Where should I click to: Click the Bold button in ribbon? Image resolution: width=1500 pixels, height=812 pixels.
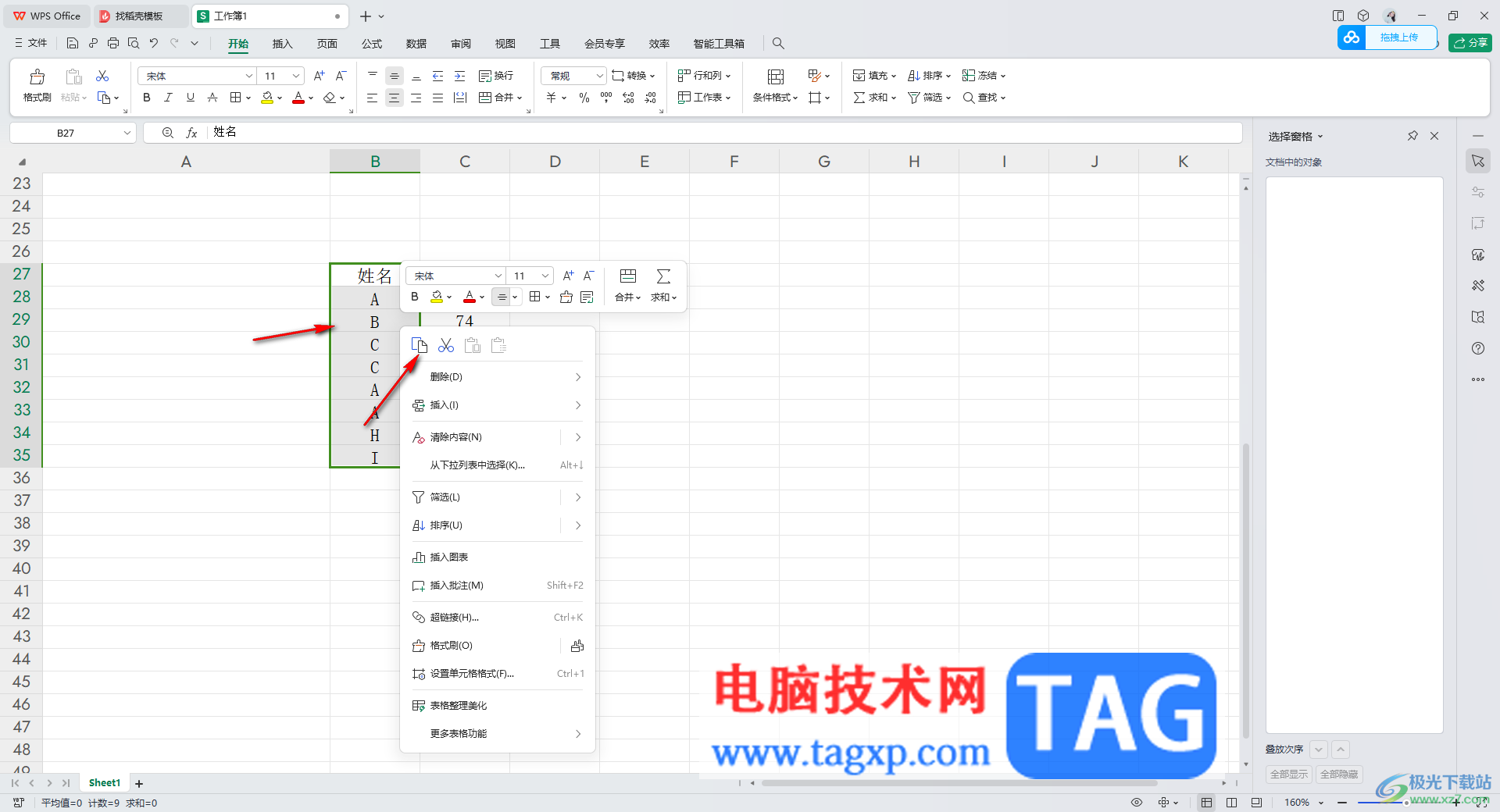click(146, 98)
